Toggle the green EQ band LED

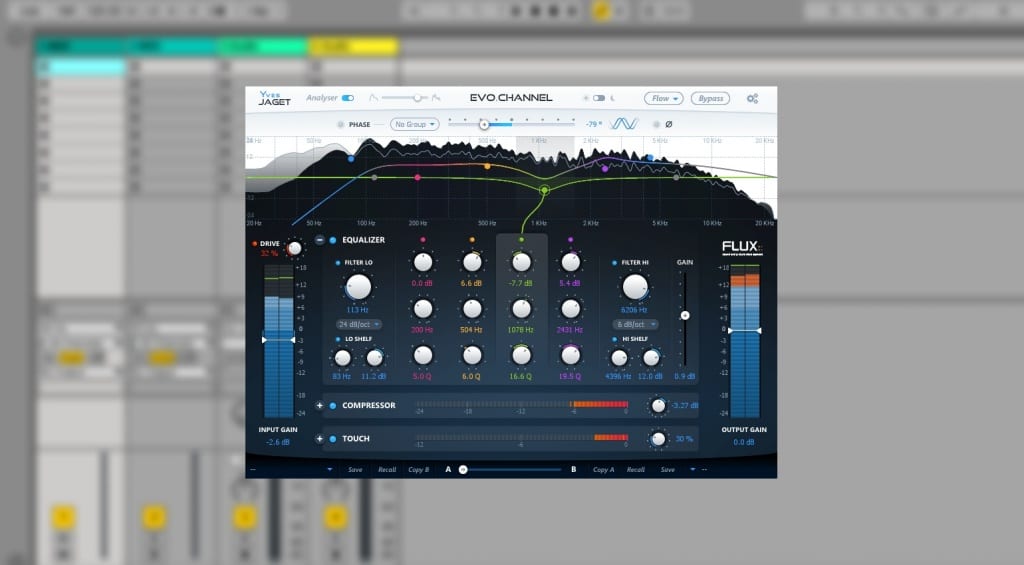(521, 240)
